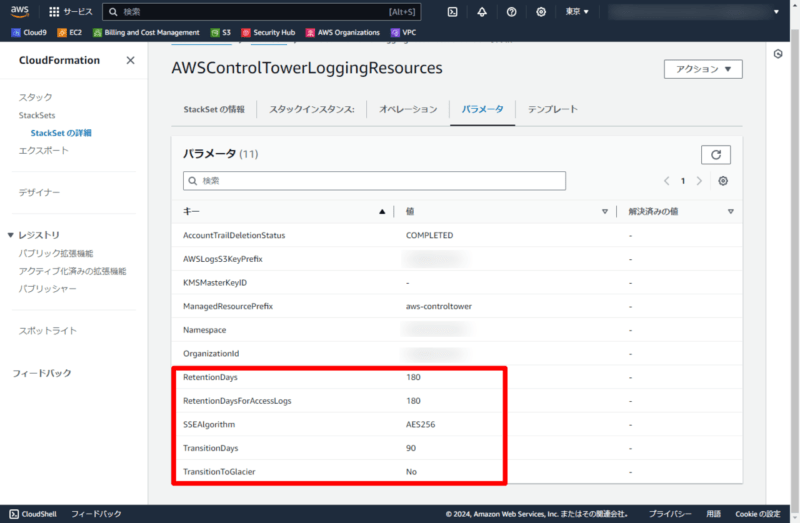The image size is (800, 523).
Task: Open sidebar フィードバック link
Action: (42, 373)
